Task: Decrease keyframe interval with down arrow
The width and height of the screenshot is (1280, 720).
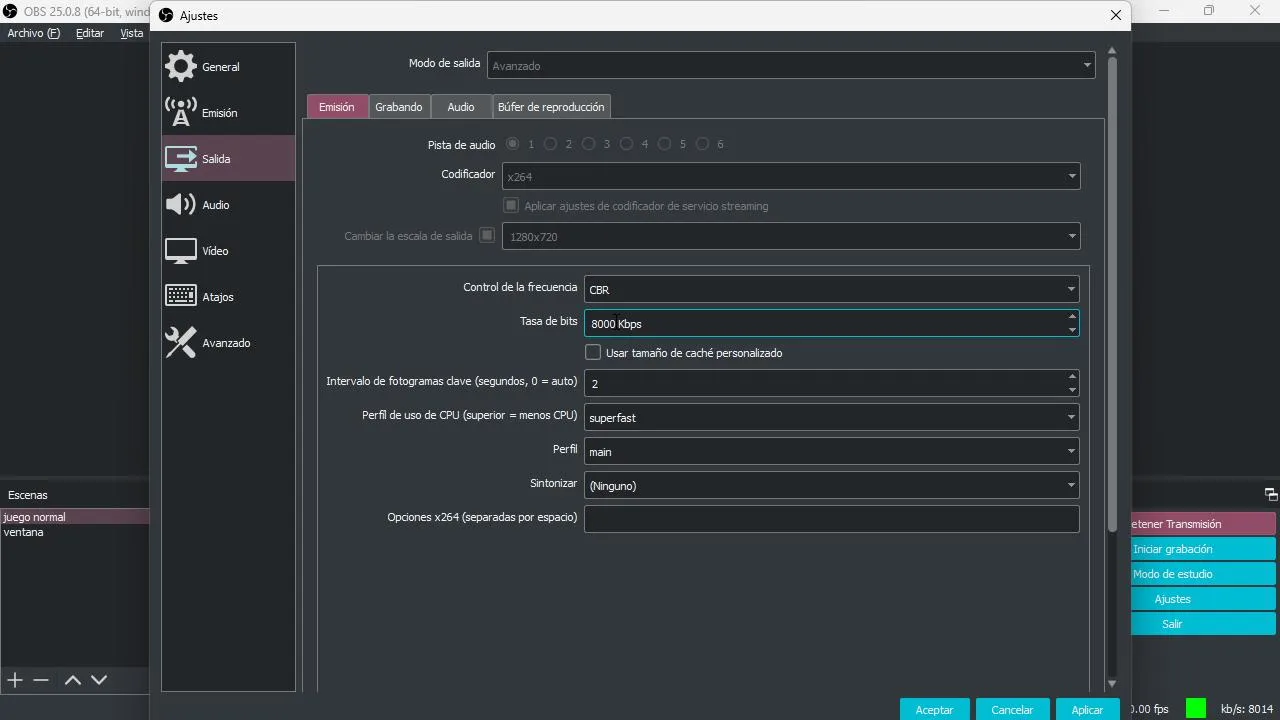Action: [1072, 390]
